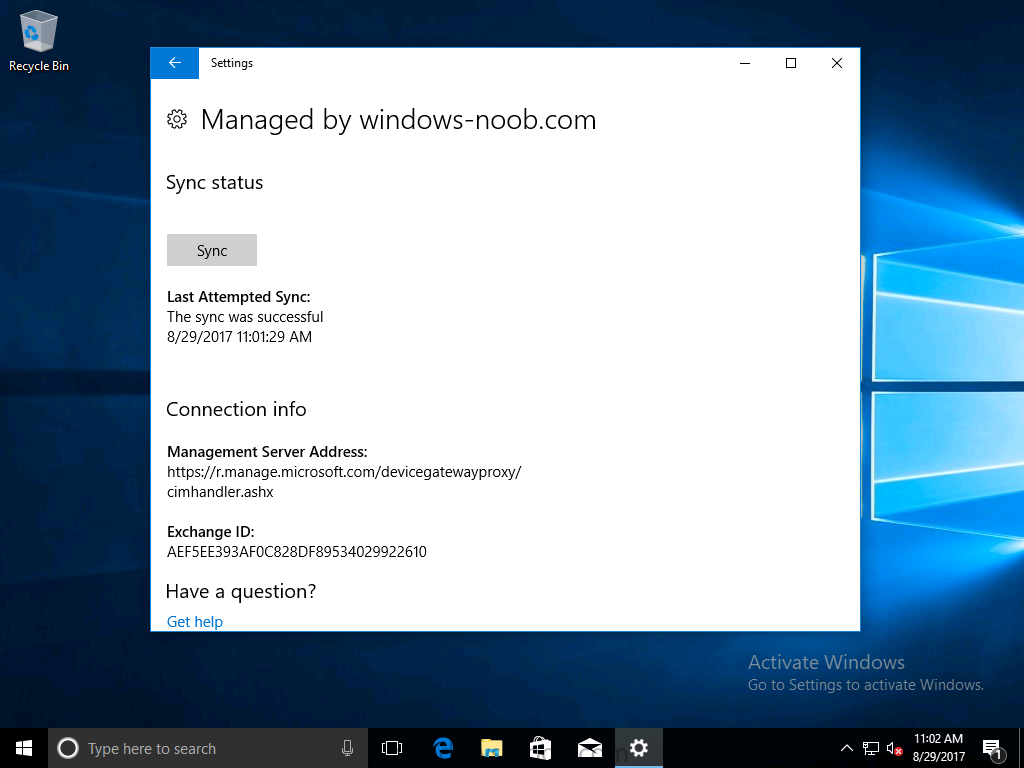Click the gear icon beside Managed by heading
Viewport: 1024px width, 768px height.
pyautogui.click(x=177, y=120)
